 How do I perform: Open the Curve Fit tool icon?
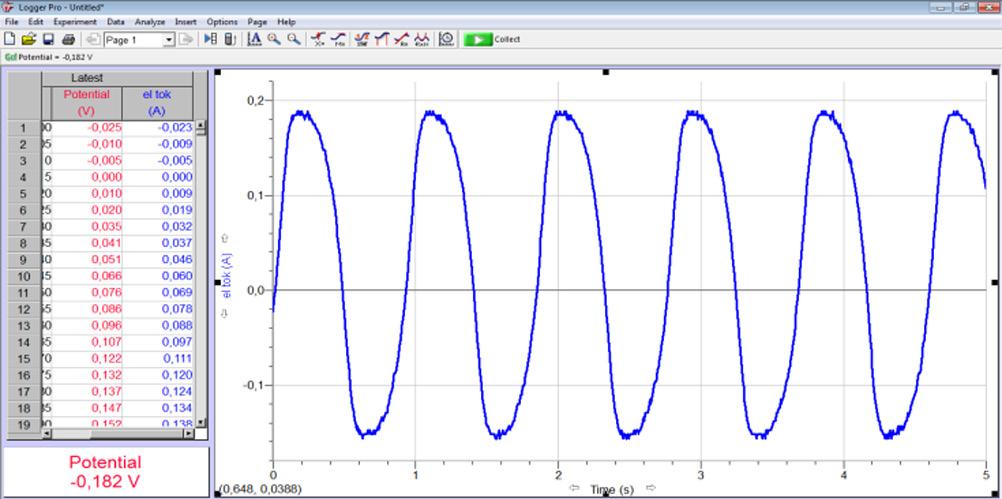click(x=421, y=39)
